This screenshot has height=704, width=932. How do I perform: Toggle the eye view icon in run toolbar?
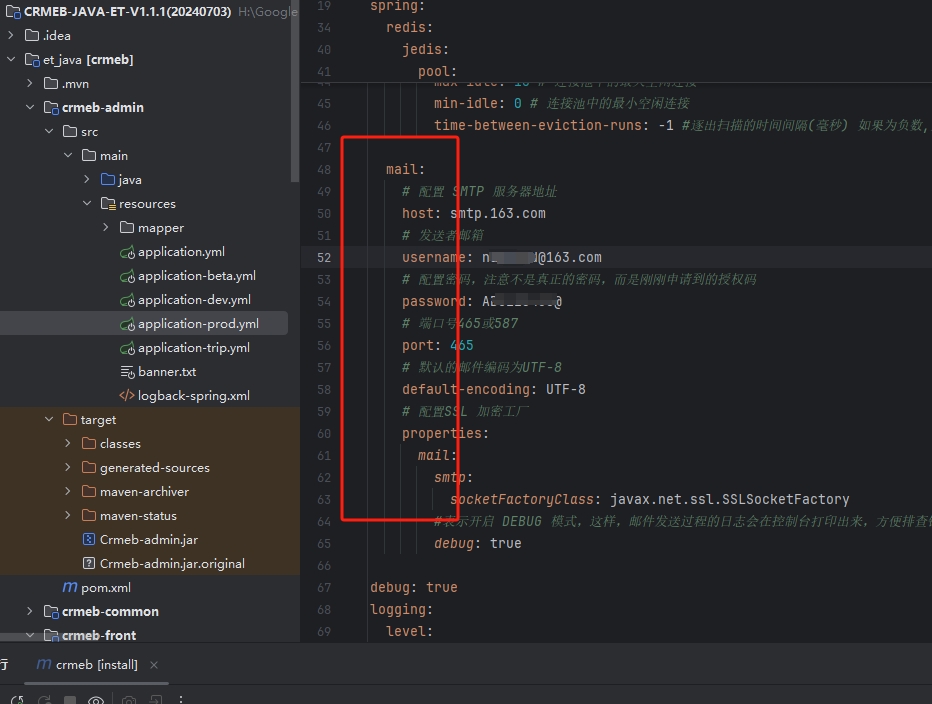click(96, 700)
